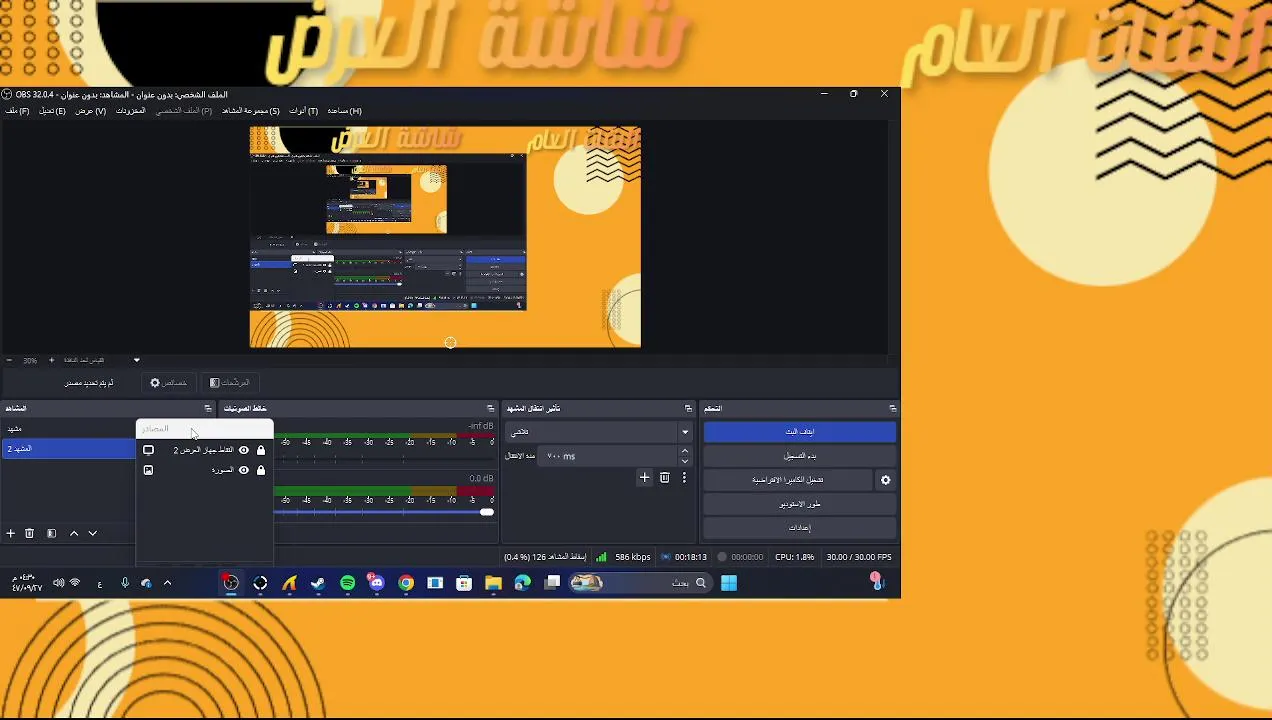Select first scene in Scenes list

point(68,429)
